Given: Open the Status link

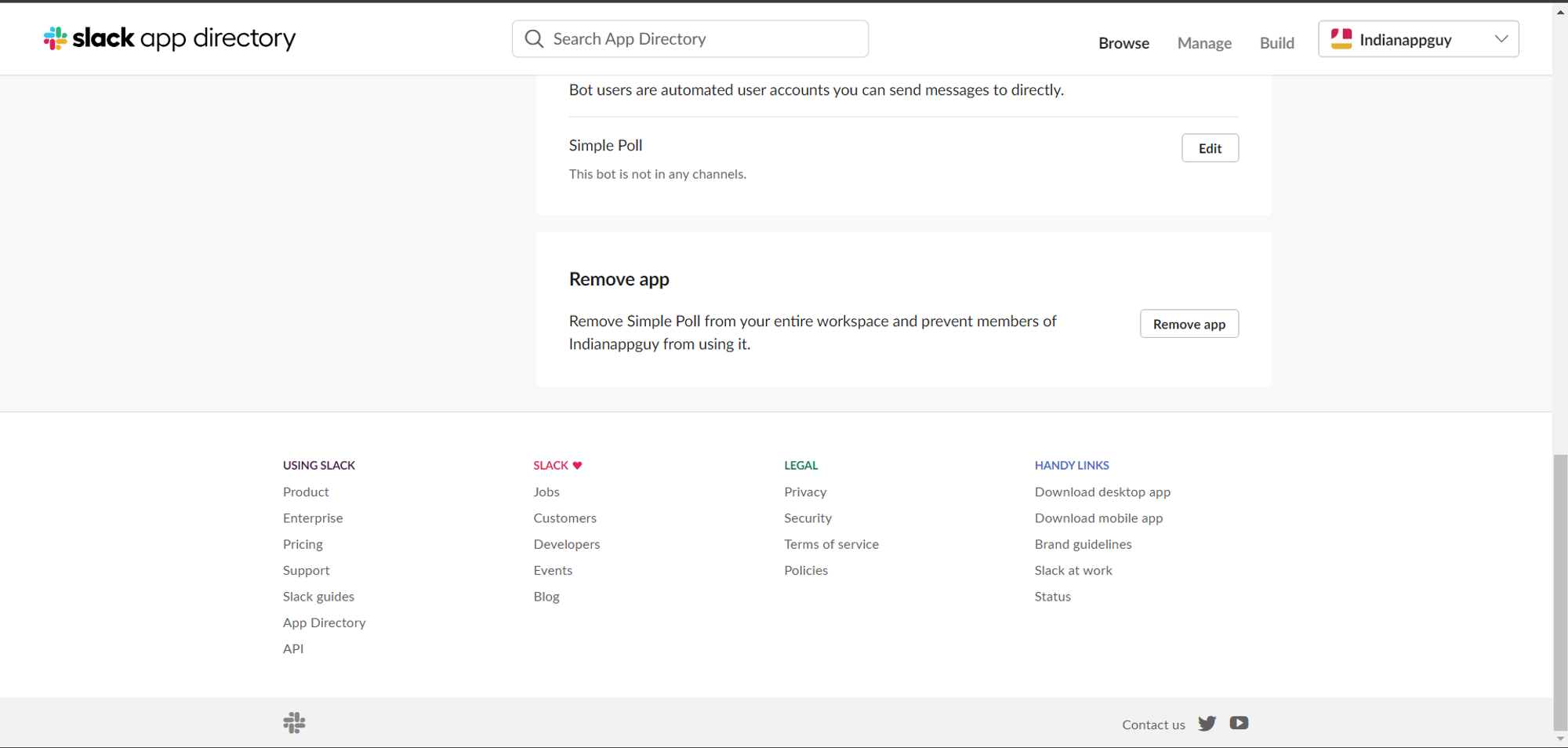Looking at the screenshot, I should pos(1052,597).
